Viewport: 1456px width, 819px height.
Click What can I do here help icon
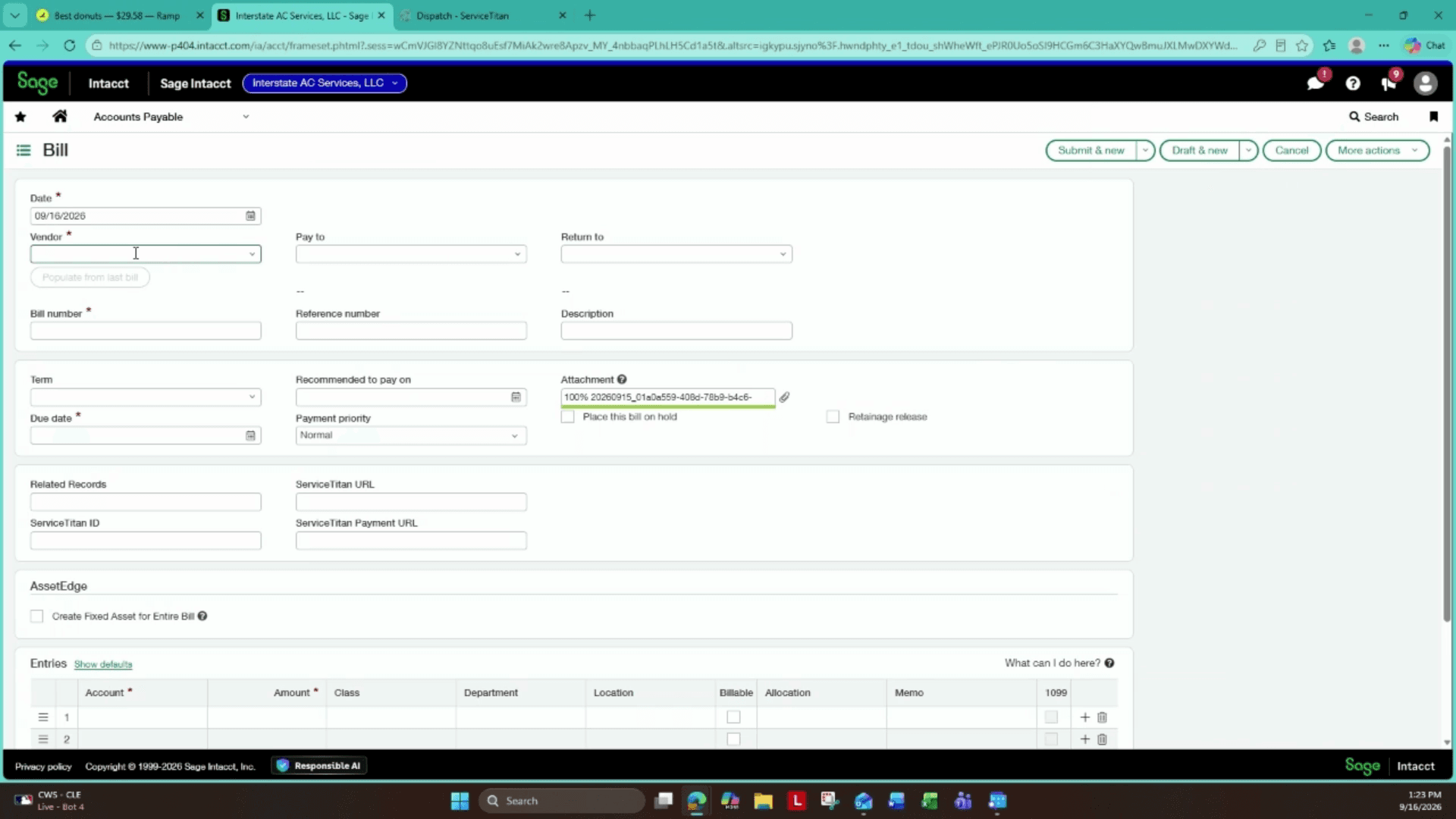pyautogui.click(x=1109, y=663)
